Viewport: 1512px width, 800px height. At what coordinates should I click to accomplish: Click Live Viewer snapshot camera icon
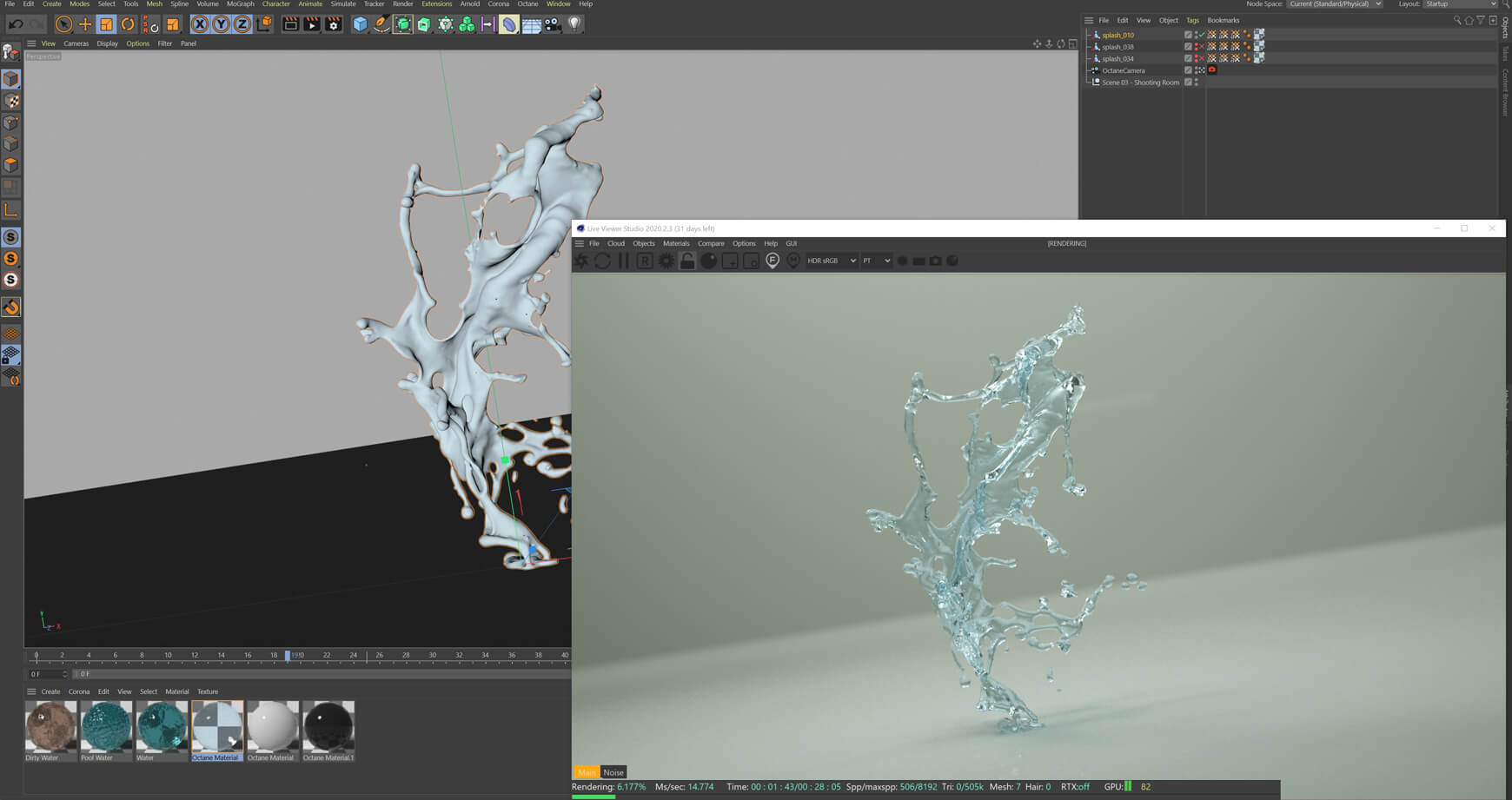point(935,261)
